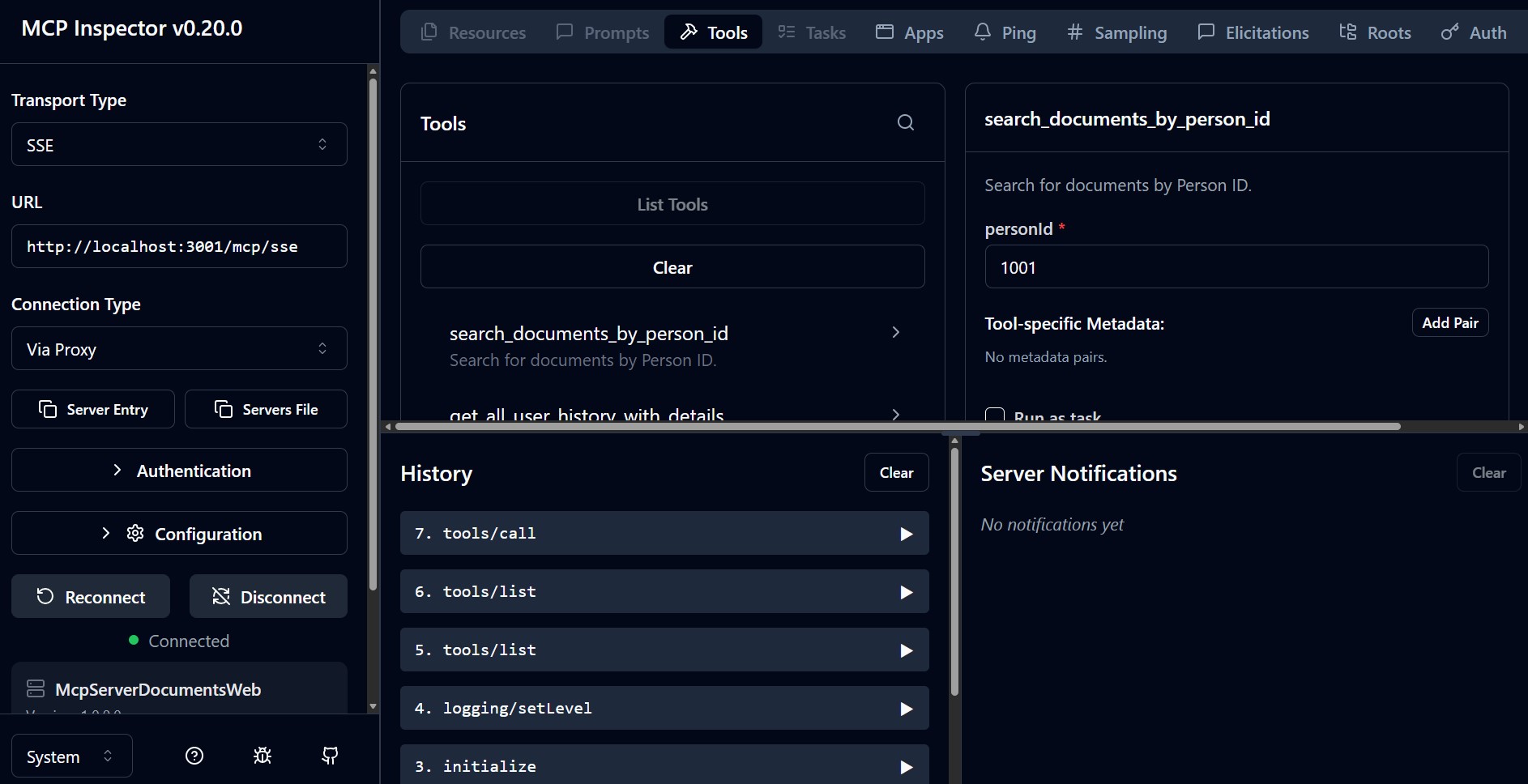The image size is (1528, 784).
Task: Open the System theme dropdown
Action: point(71,756)
